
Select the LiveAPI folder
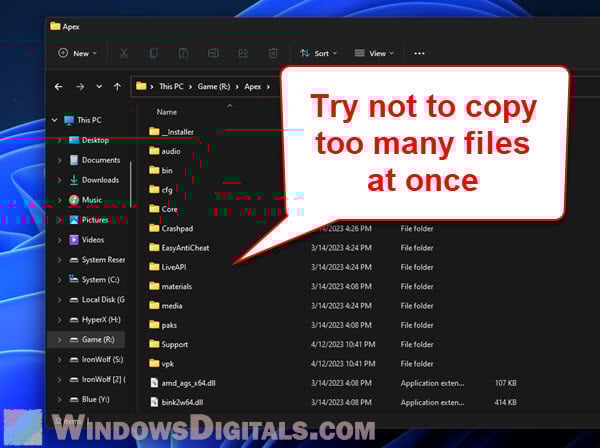tap(168, 267)
